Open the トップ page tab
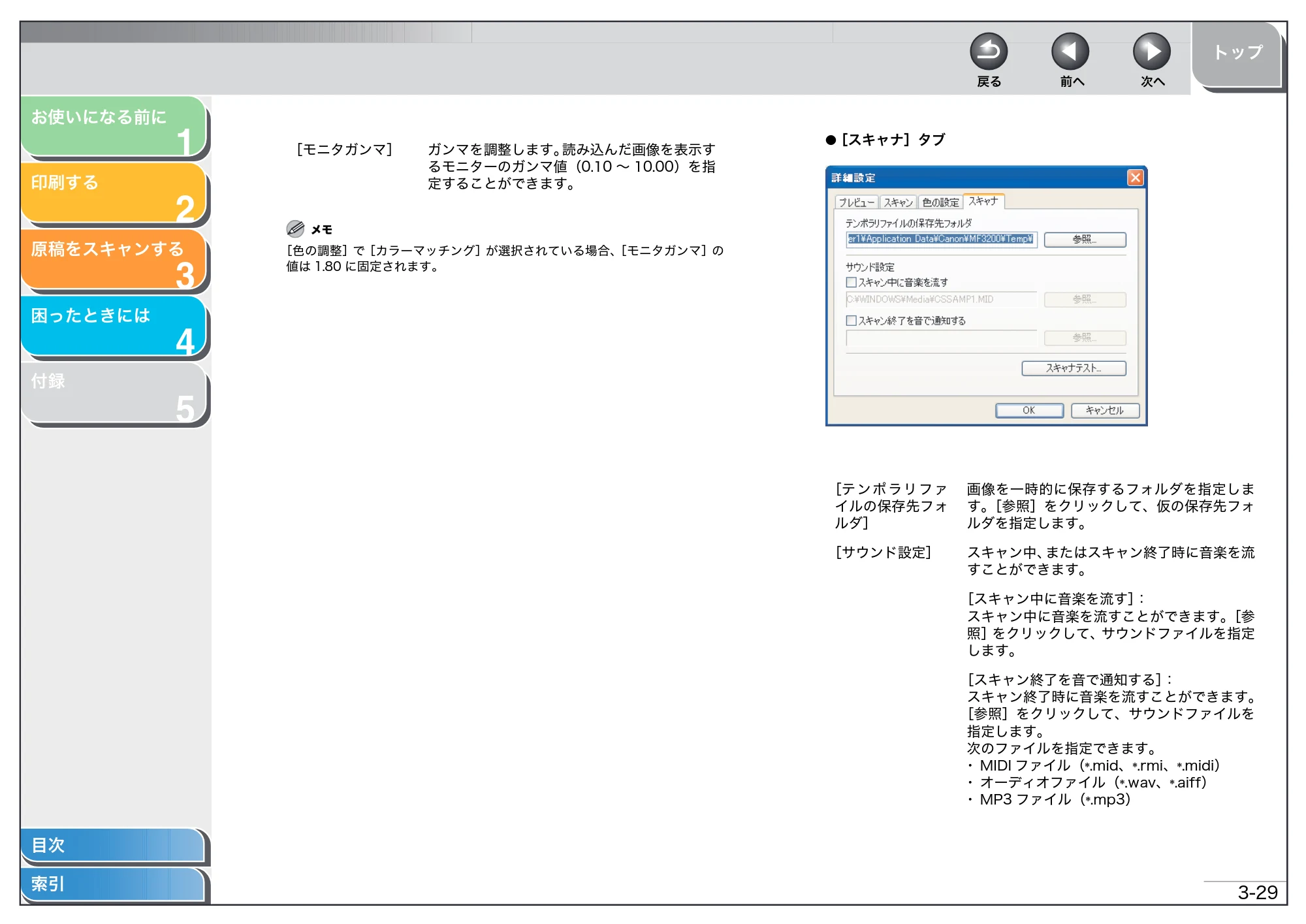The image size is (1306, 924). pos(1237,54)
